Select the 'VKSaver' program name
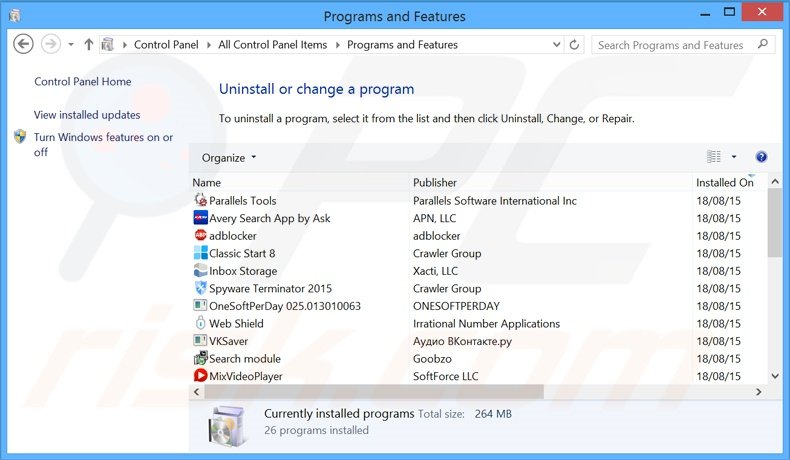Screen dimensions: 790x460 pos(228,341)
